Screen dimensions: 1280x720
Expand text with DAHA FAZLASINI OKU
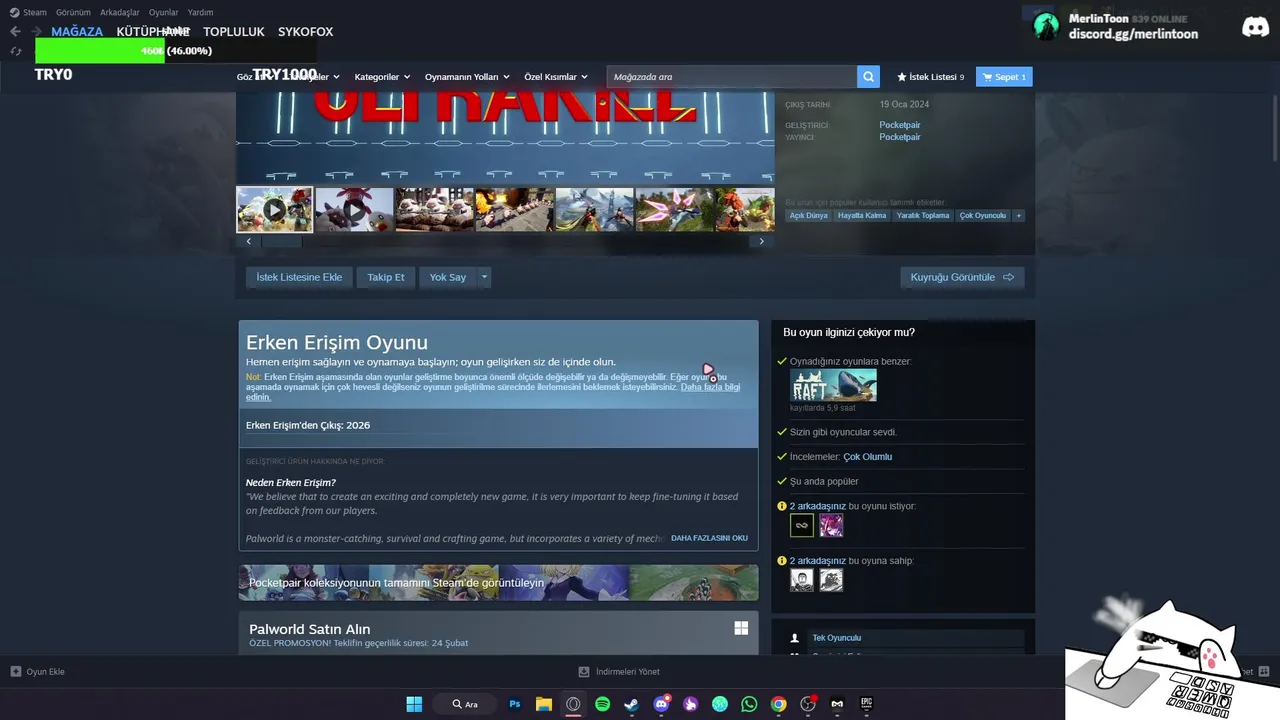tap(709, 538)
